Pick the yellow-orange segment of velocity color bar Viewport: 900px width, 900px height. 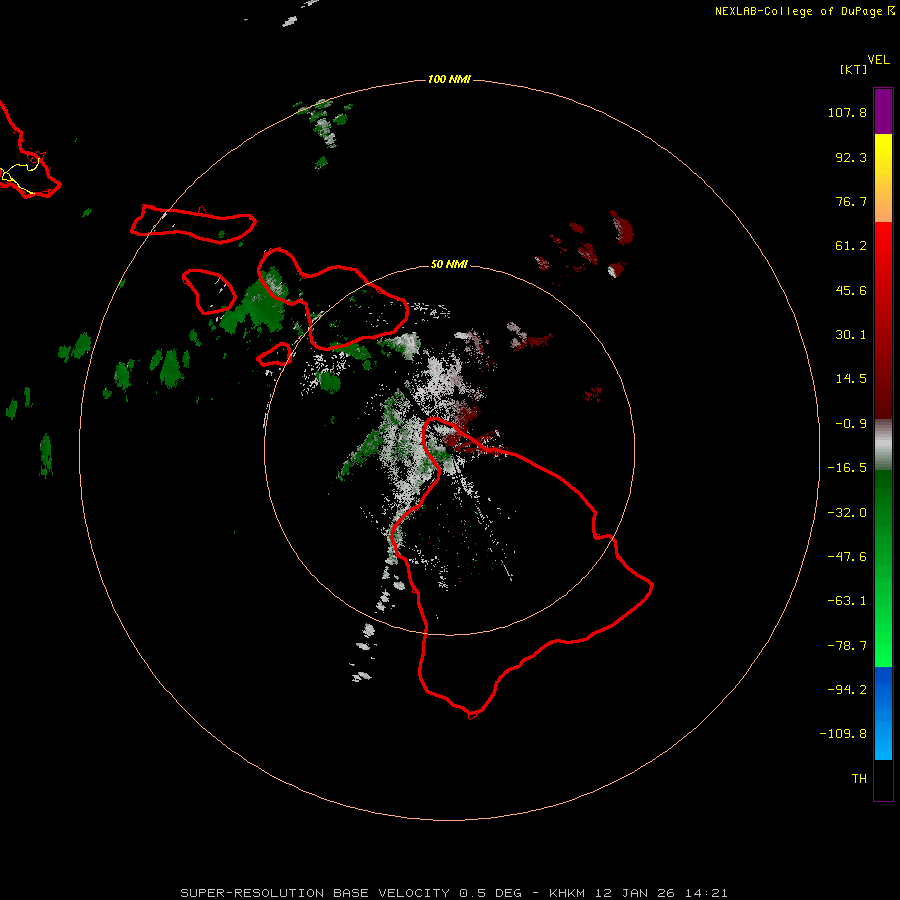883,178
